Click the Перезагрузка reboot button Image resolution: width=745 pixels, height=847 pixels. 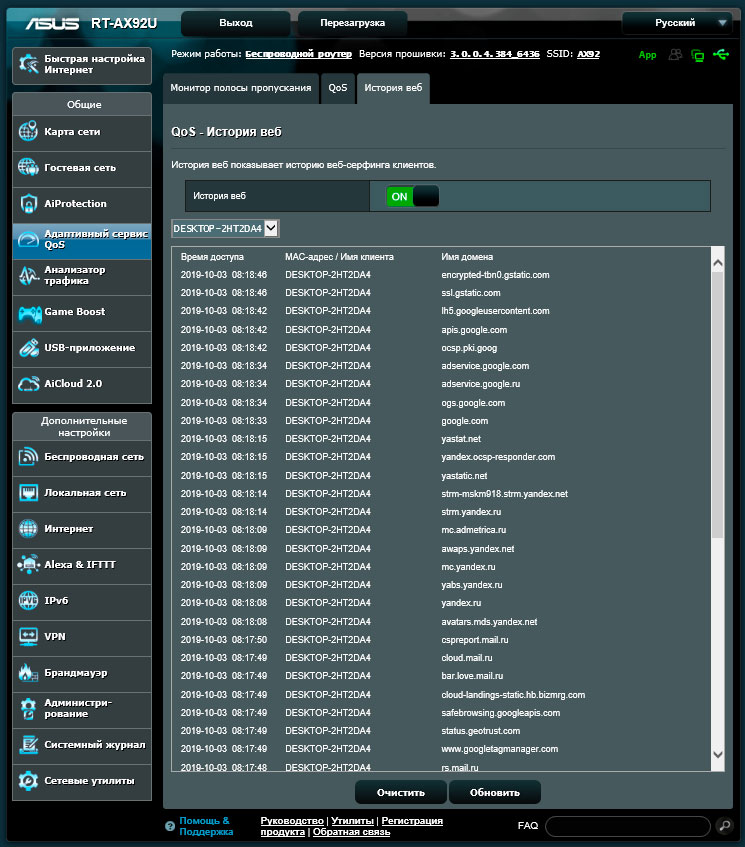point(352,23)
